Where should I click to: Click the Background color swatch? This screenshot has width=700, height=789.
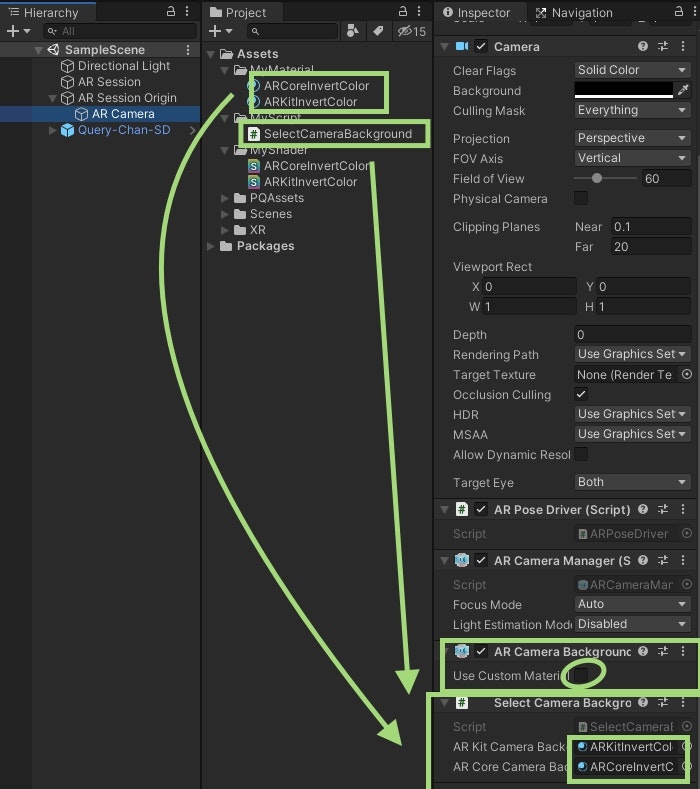624,90
